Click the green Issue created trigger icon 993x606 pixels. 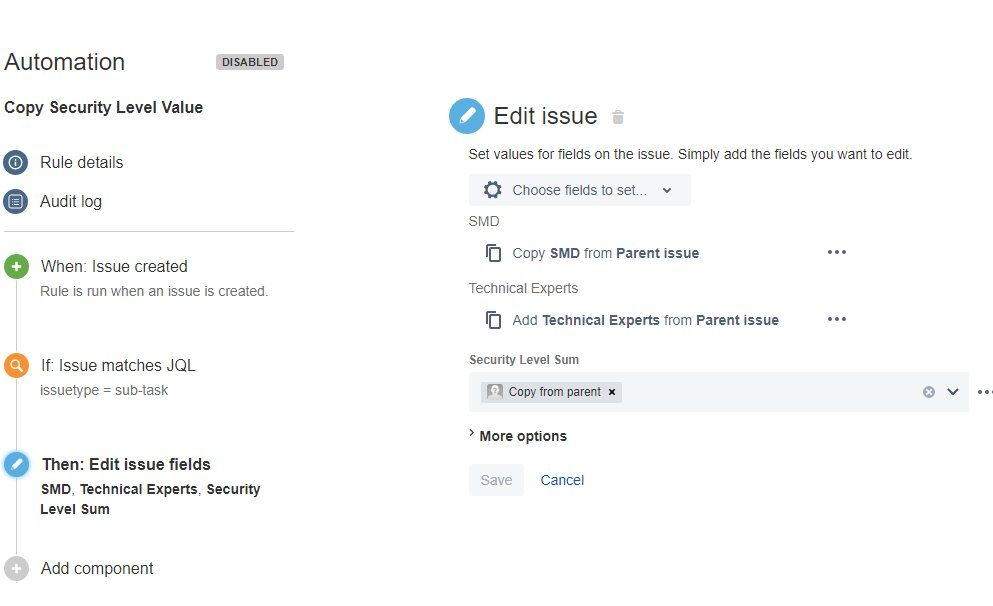pyautogui.click(x=15, y=266)
